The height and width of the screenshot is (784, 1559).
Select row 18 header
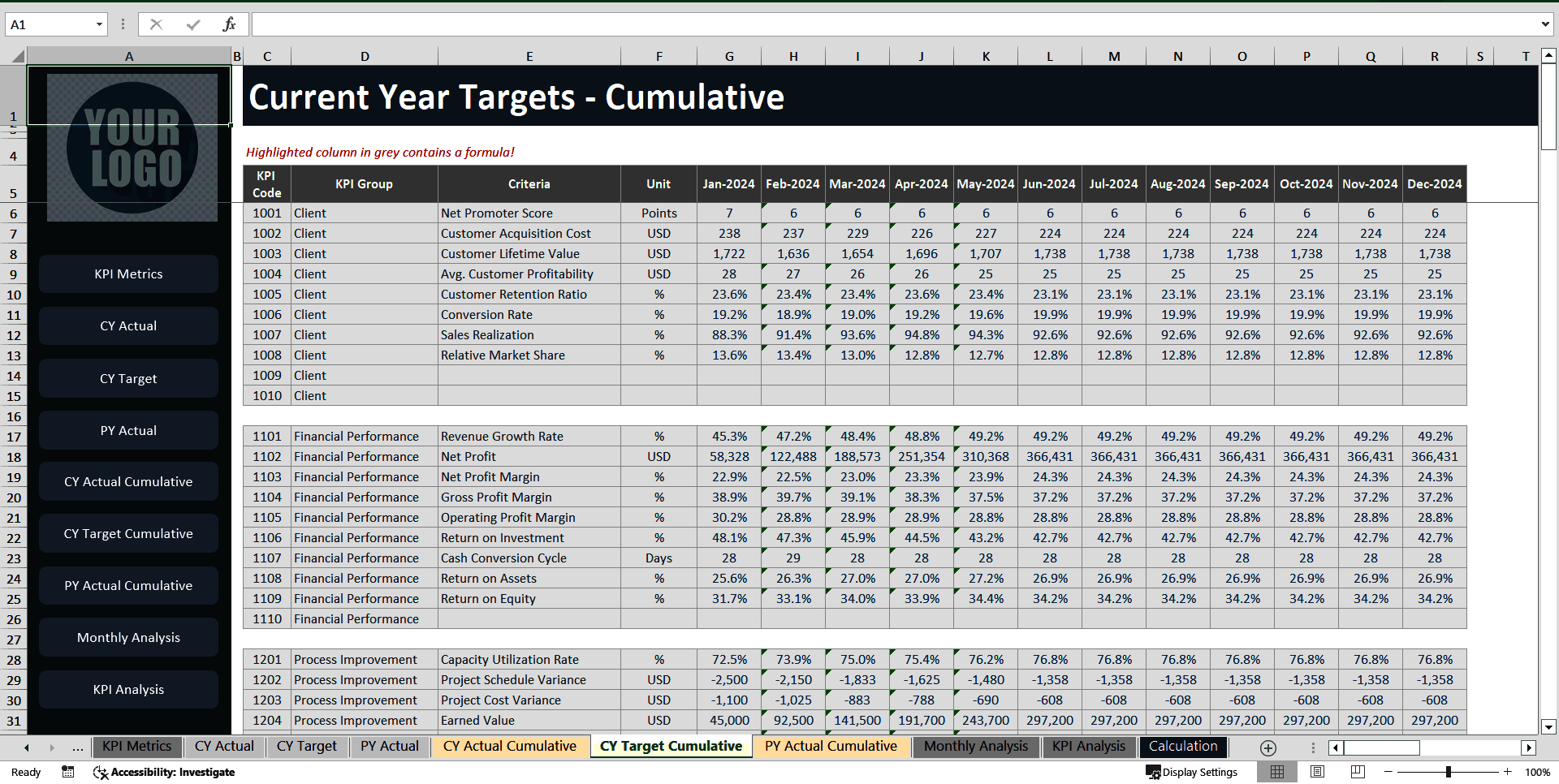(x=14, y=457)
